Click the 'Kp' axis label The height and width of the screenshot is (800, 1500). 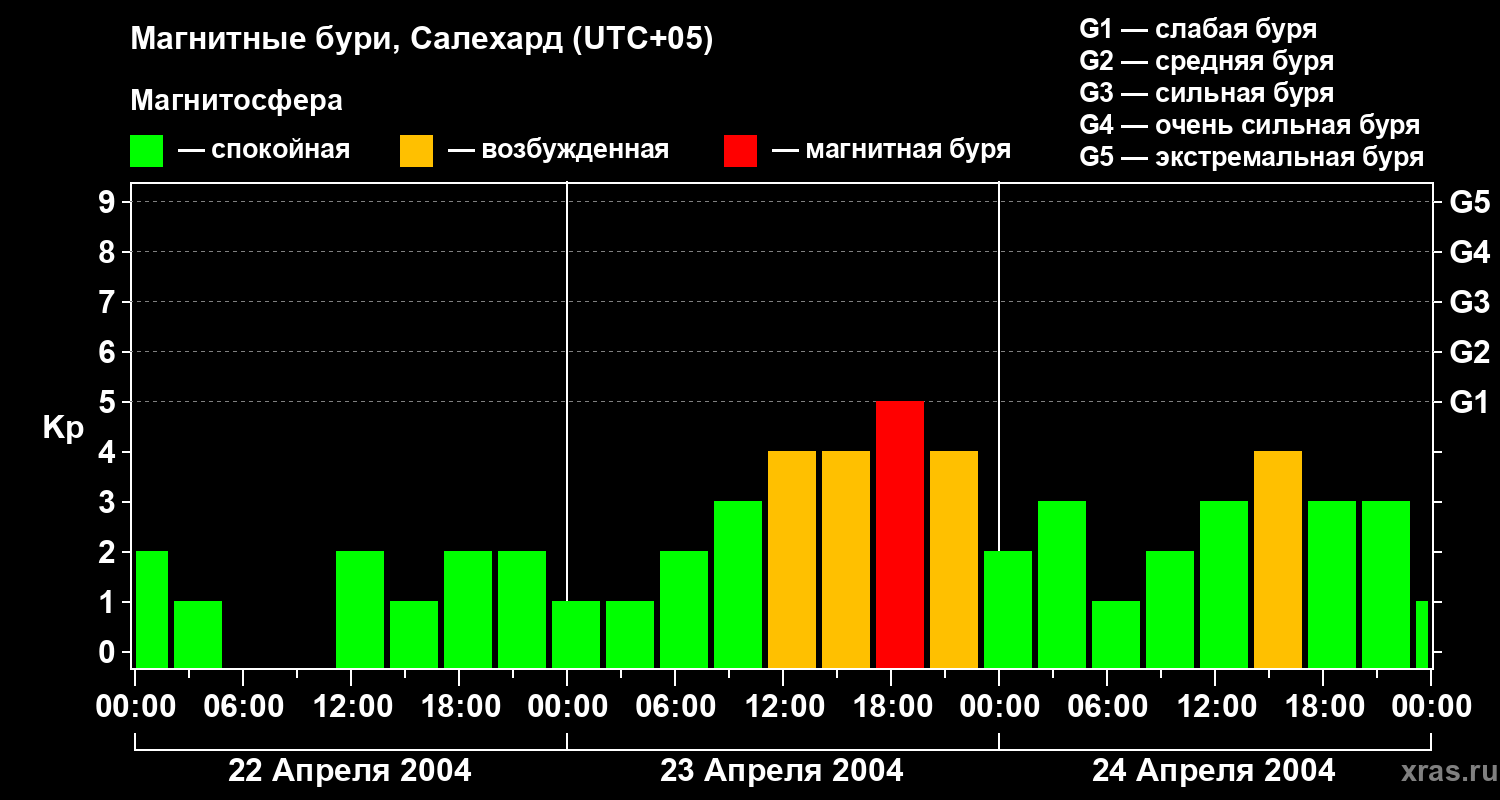[63, 427]
